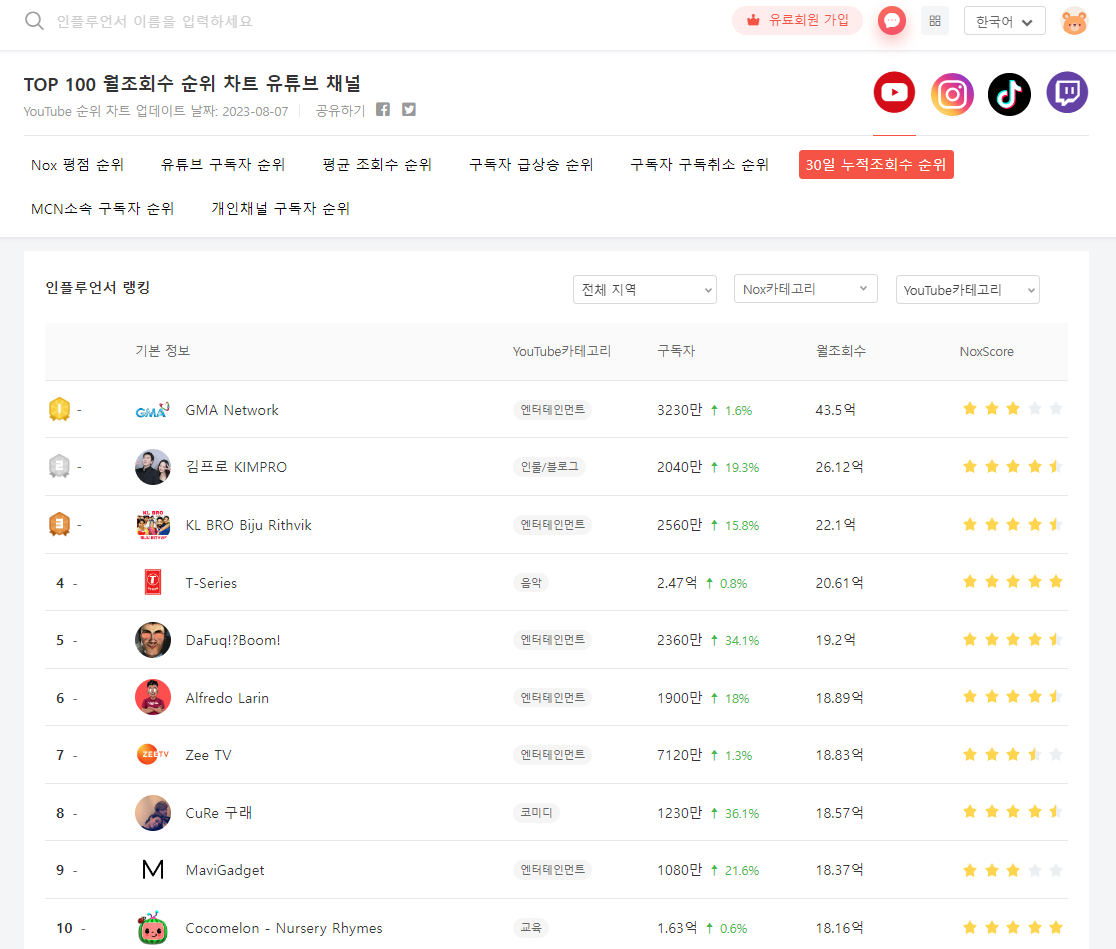Click 인물/블로그 category tag for KIMPRO
The width and height of the screenshot is (1116, 949).
click(549, 467)
